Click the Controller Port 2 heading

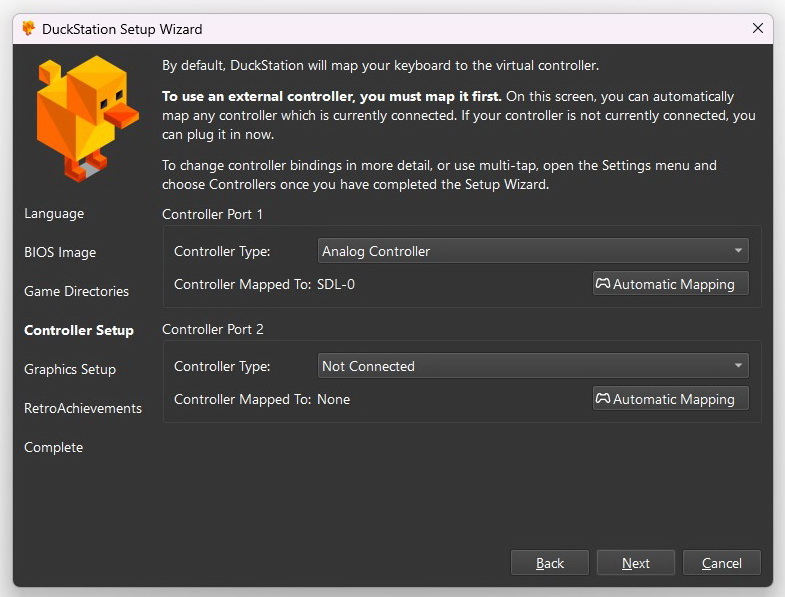tap(213, 330)
